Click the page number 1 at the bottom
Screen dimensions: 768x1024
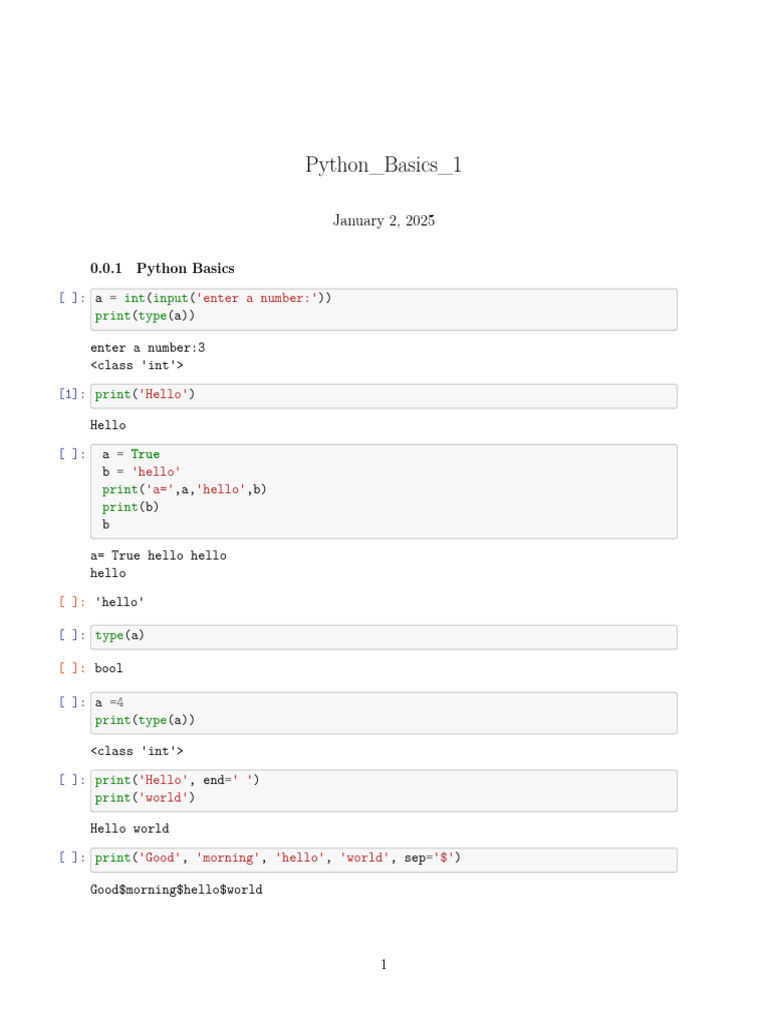[x=383, y=965]
